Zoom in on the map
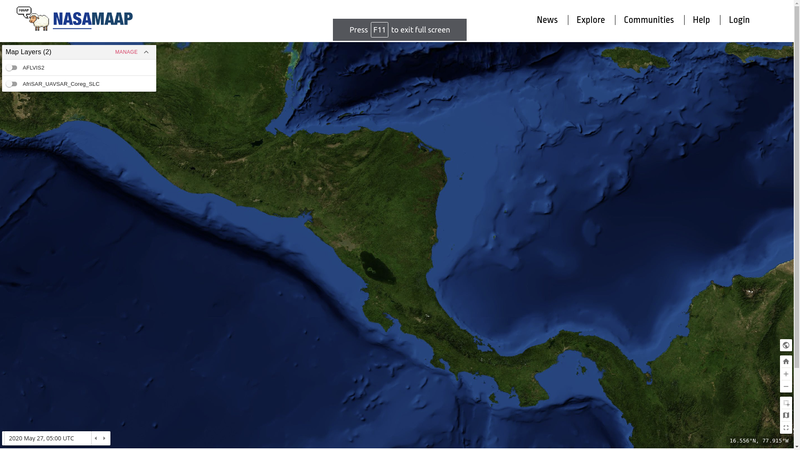The height and width of the screenshot is (450, 800). pos(786,374)
